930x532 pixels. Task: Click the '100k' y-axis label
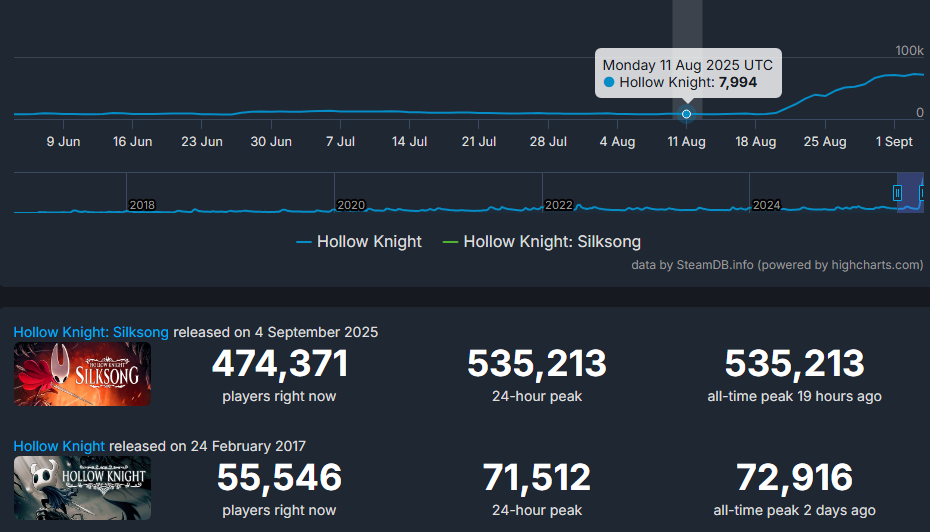[909, 50]
